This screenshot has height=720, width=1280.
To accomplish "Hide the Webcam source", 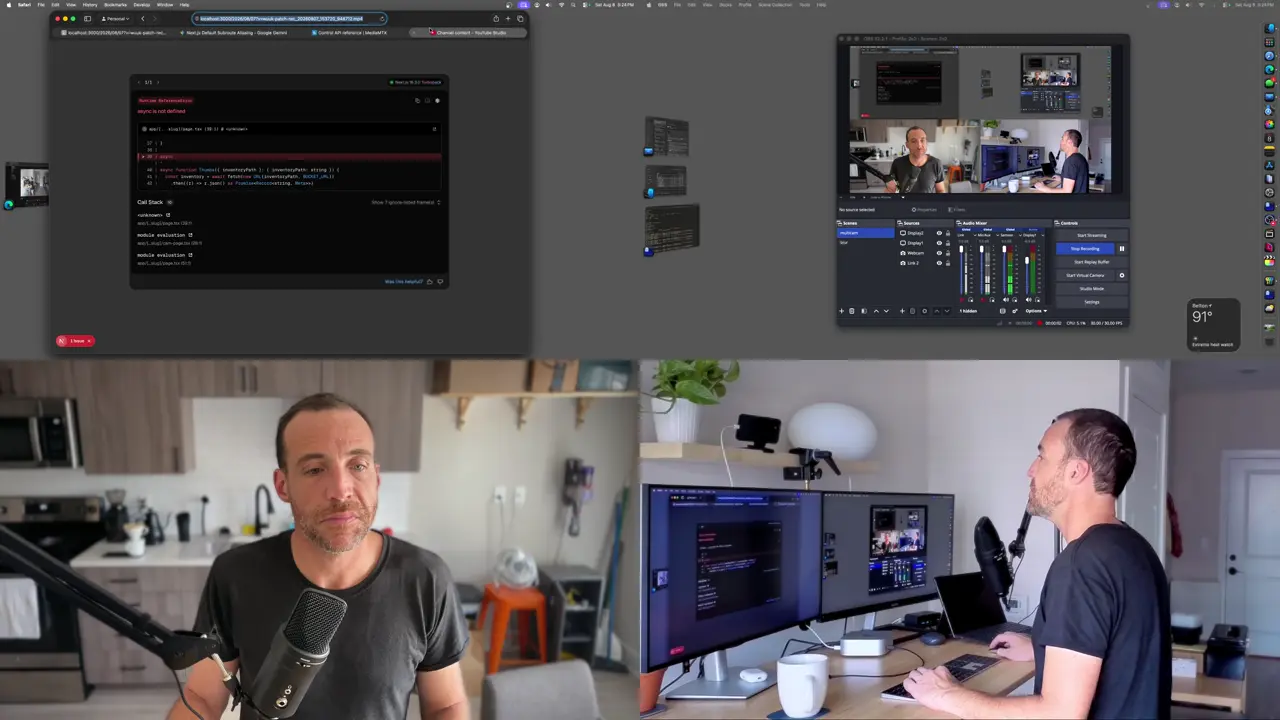I will click(x=939, y=253).
